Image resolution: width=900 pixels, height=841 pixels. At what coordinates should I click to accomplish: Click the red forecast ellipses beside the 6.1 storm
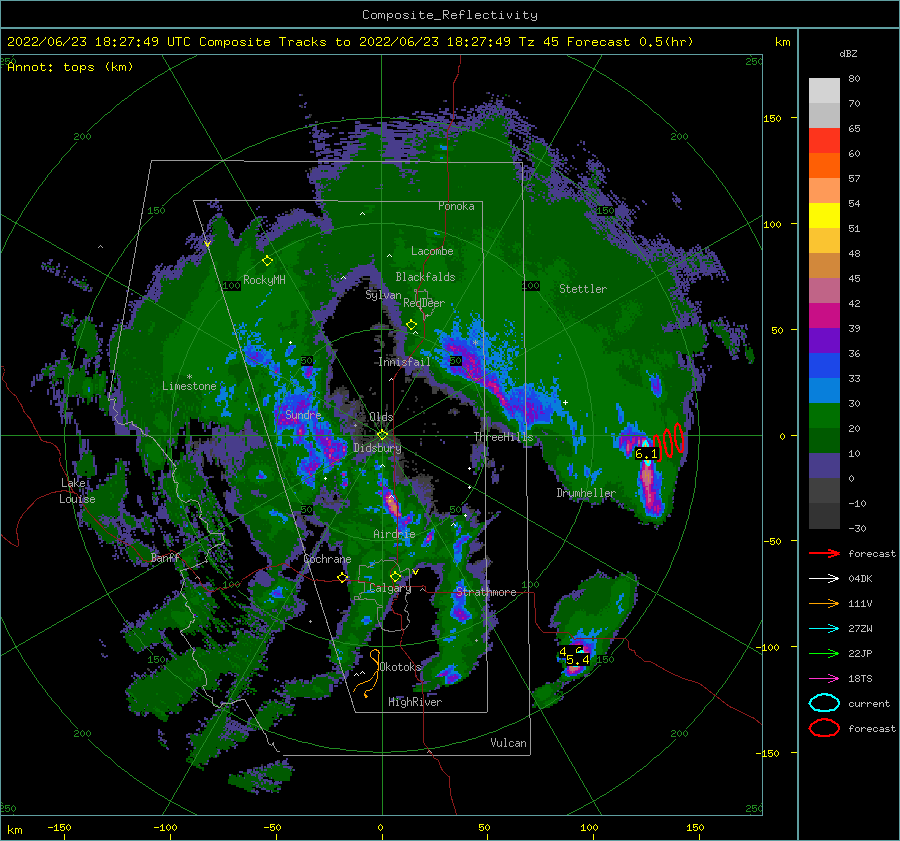[x=669, y=443]
